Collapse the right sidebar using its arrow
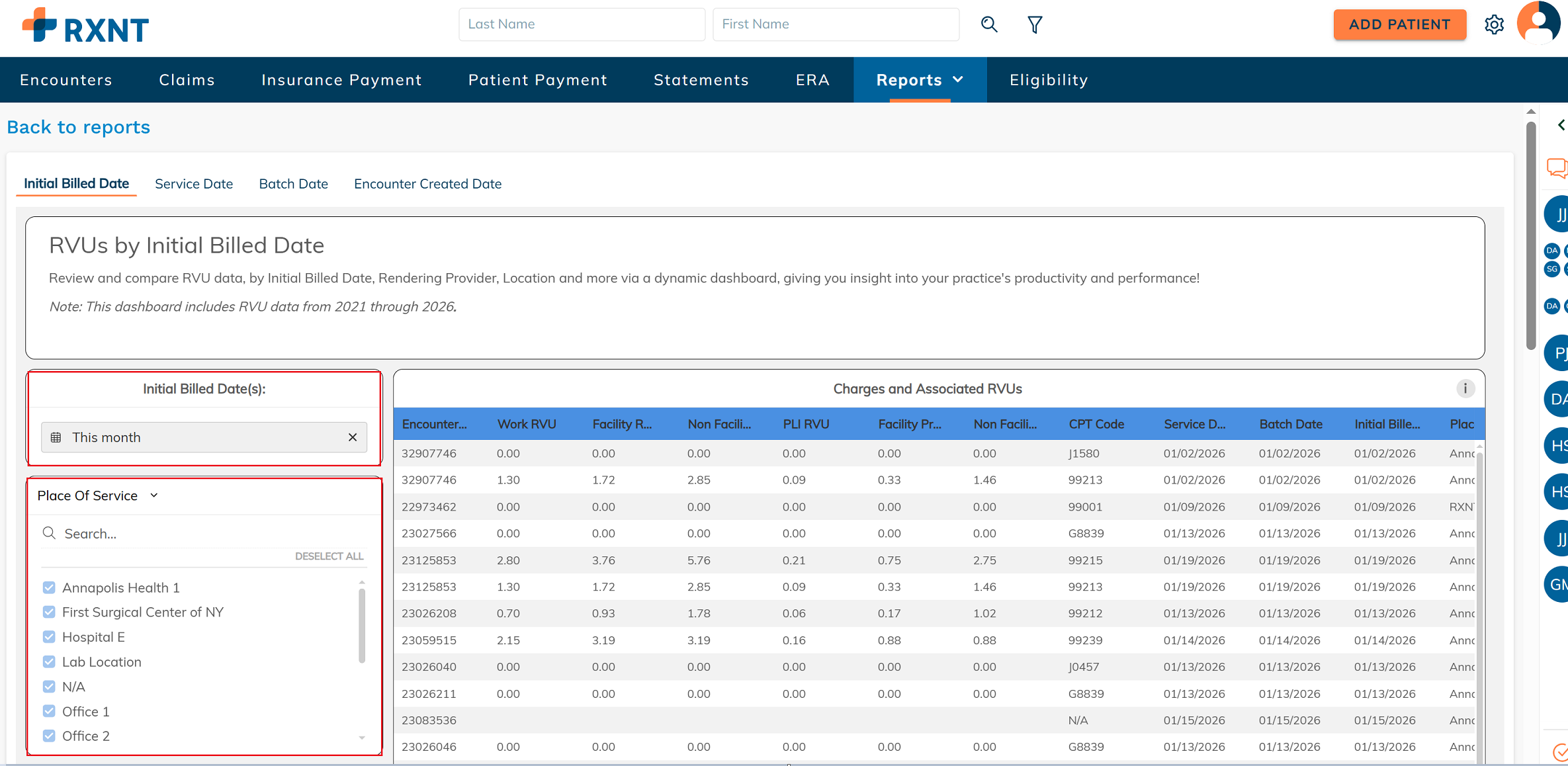Image resolution: width=1568 pixels, height=766 pixels. tap(1561, 125)
